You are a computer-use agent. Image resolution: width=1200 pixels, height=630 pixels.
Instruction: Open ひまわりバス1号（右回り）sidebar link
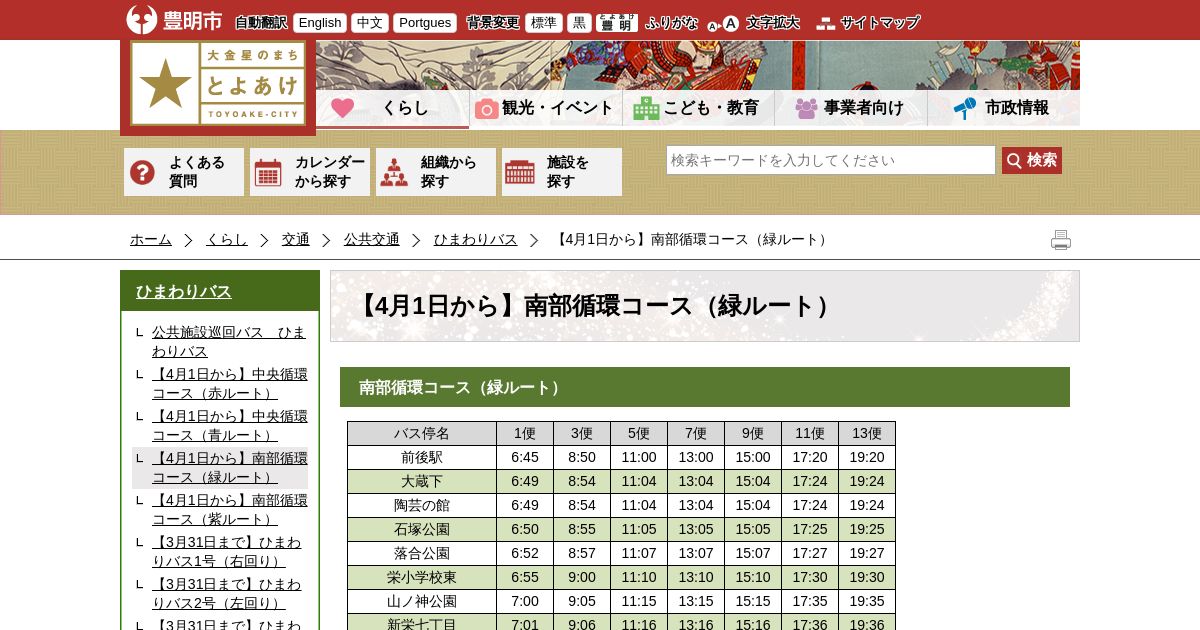(226, 552)
